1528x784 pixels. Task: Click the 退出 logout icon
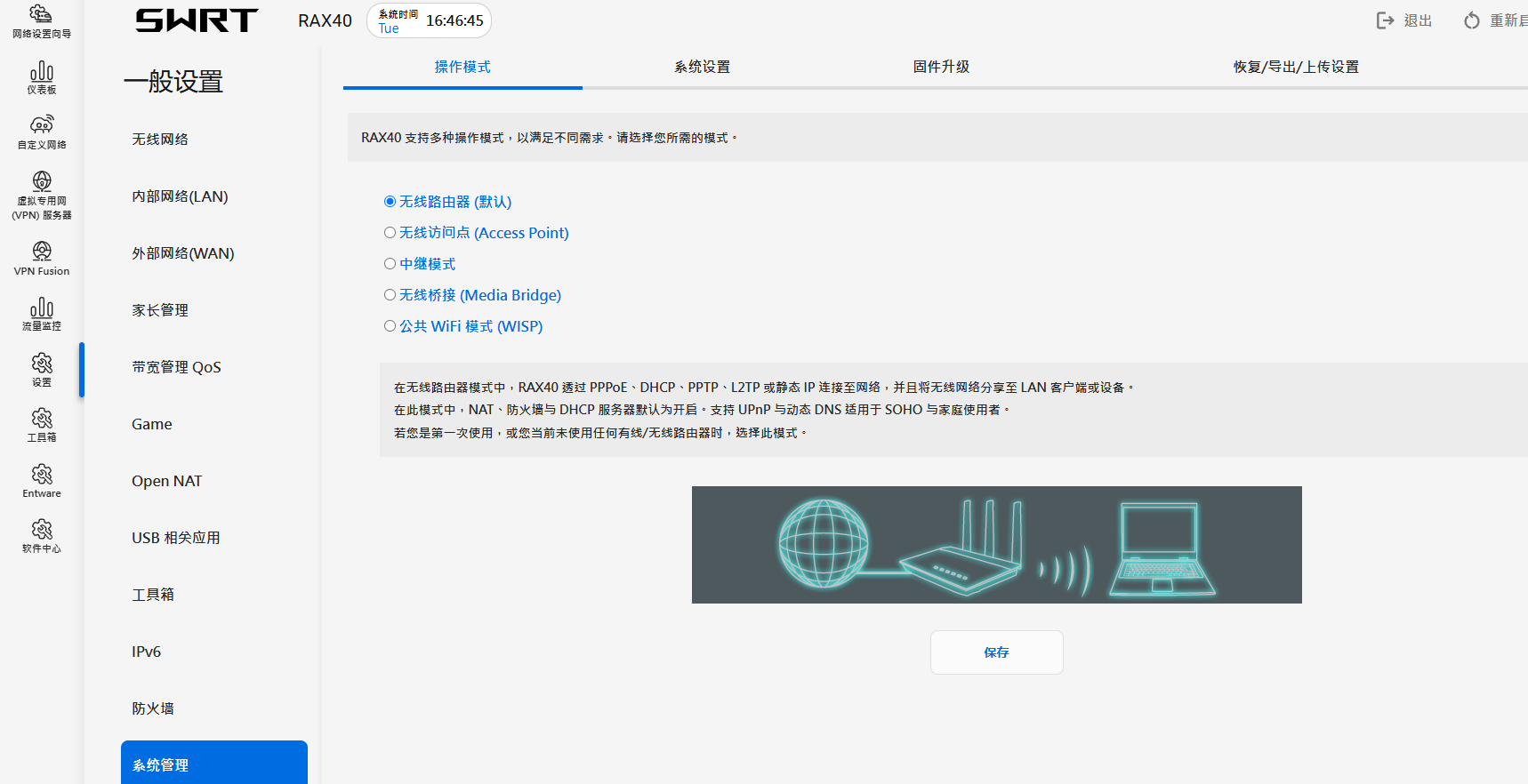point(1385,20)
